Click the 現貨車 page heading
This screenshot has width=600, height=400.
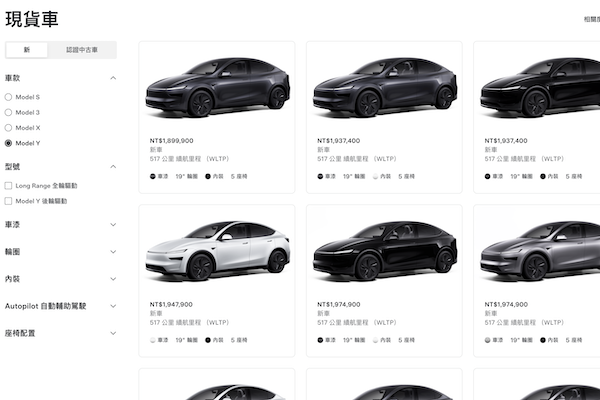coord(32,19)
